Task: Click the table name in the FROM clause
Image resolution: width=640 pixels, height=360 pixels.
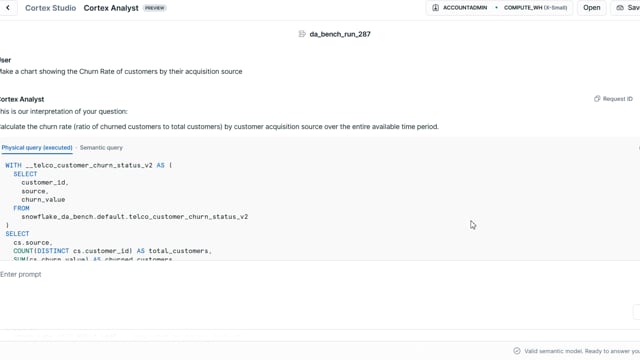Action: point(135,217)
